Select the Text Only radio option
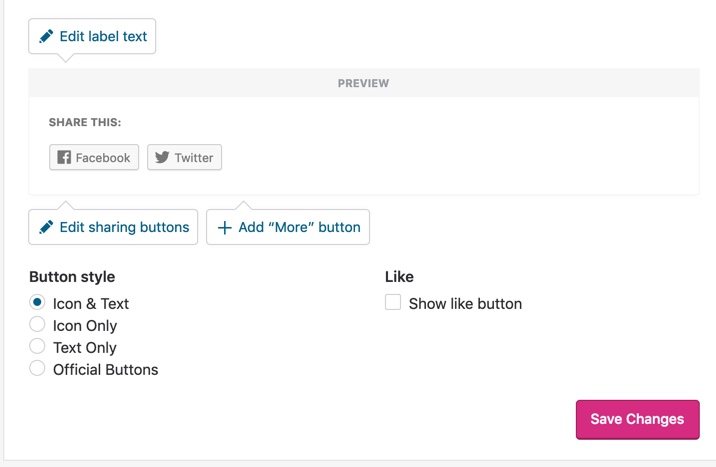The width and height of the screenshot is (716, 467). (37, 346)
